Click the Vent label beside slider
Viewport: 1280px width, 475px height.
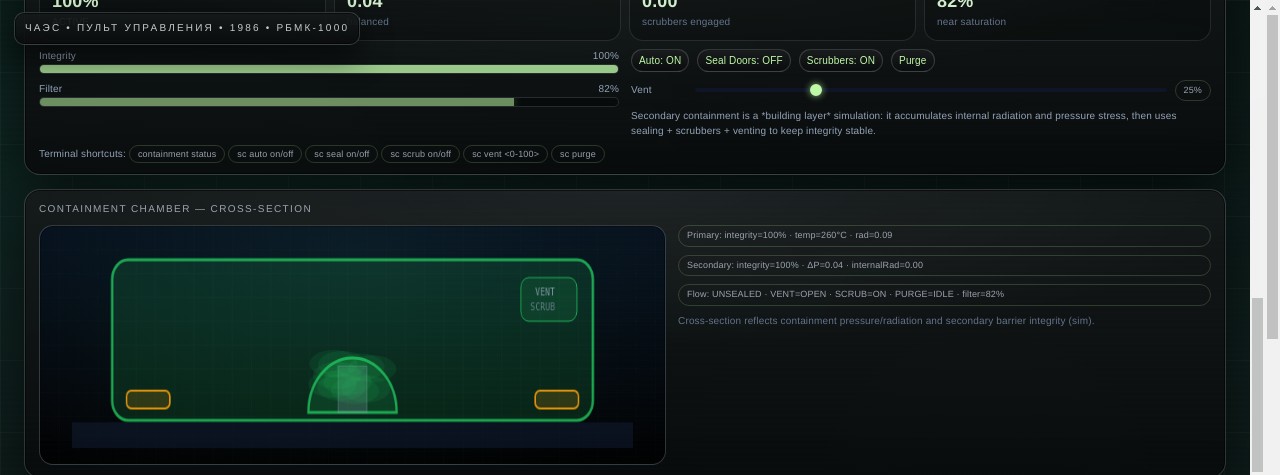[x=641, y=90]
